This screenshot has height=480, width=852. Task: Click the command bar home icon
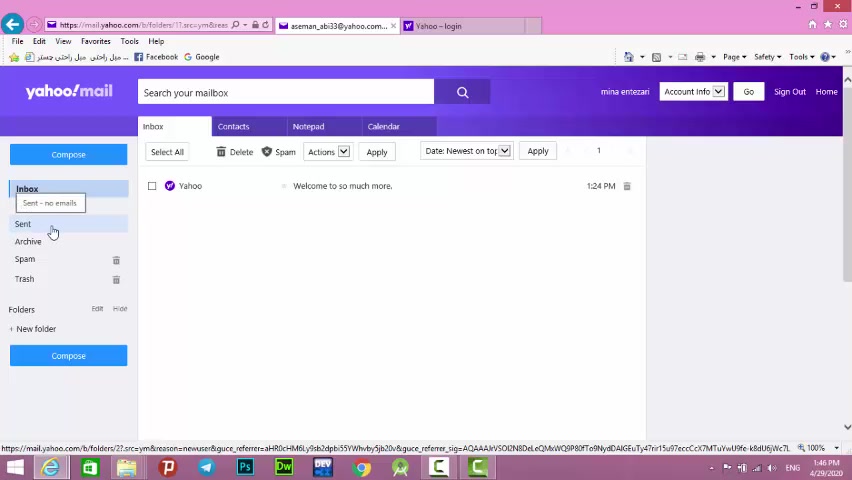(629, 57)
